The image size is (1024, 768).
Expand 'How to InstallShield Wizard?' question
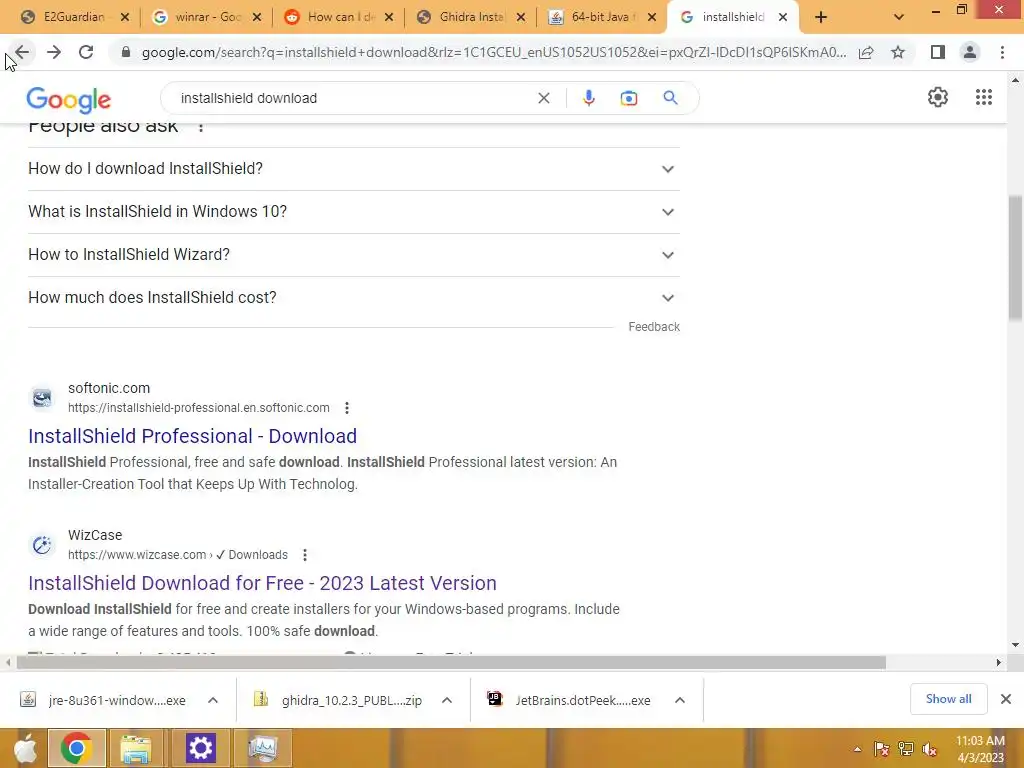354,255
